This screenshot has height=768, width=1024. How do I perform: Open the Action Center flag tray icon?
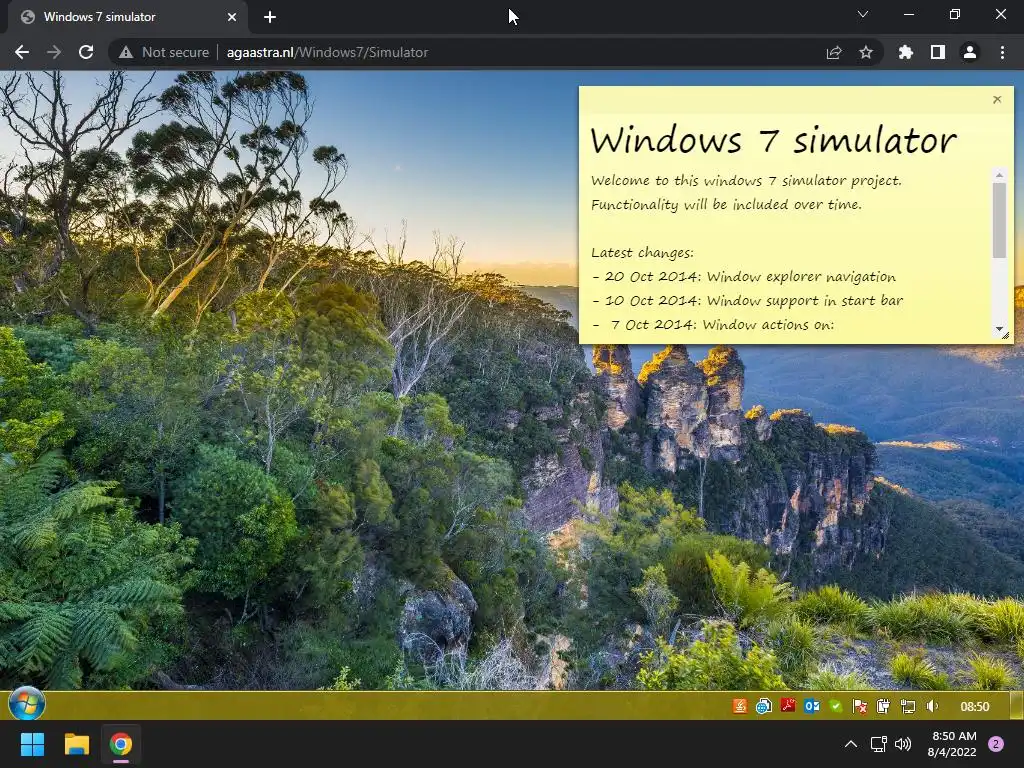pyautogui.click(x=859, y=706)
